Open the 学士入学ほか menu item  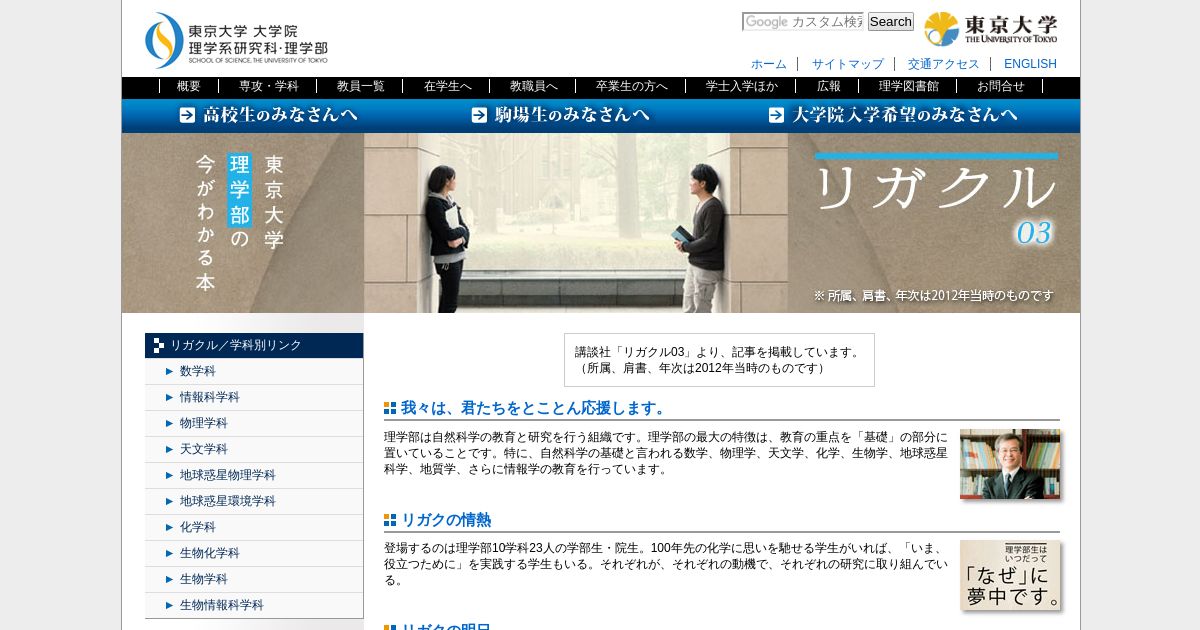[x=742, y=87]
